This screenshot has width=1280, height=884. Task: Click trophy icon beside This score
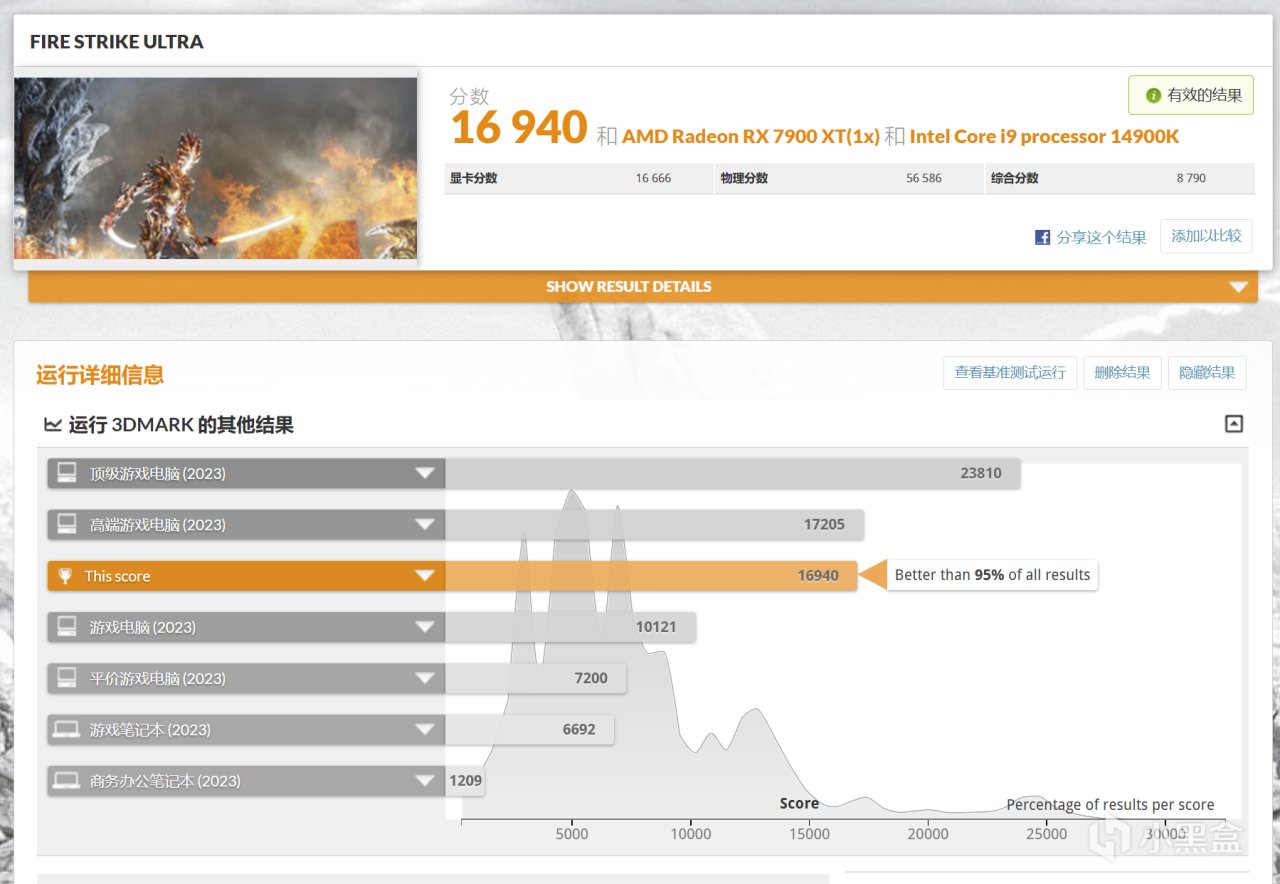(66, 576)
